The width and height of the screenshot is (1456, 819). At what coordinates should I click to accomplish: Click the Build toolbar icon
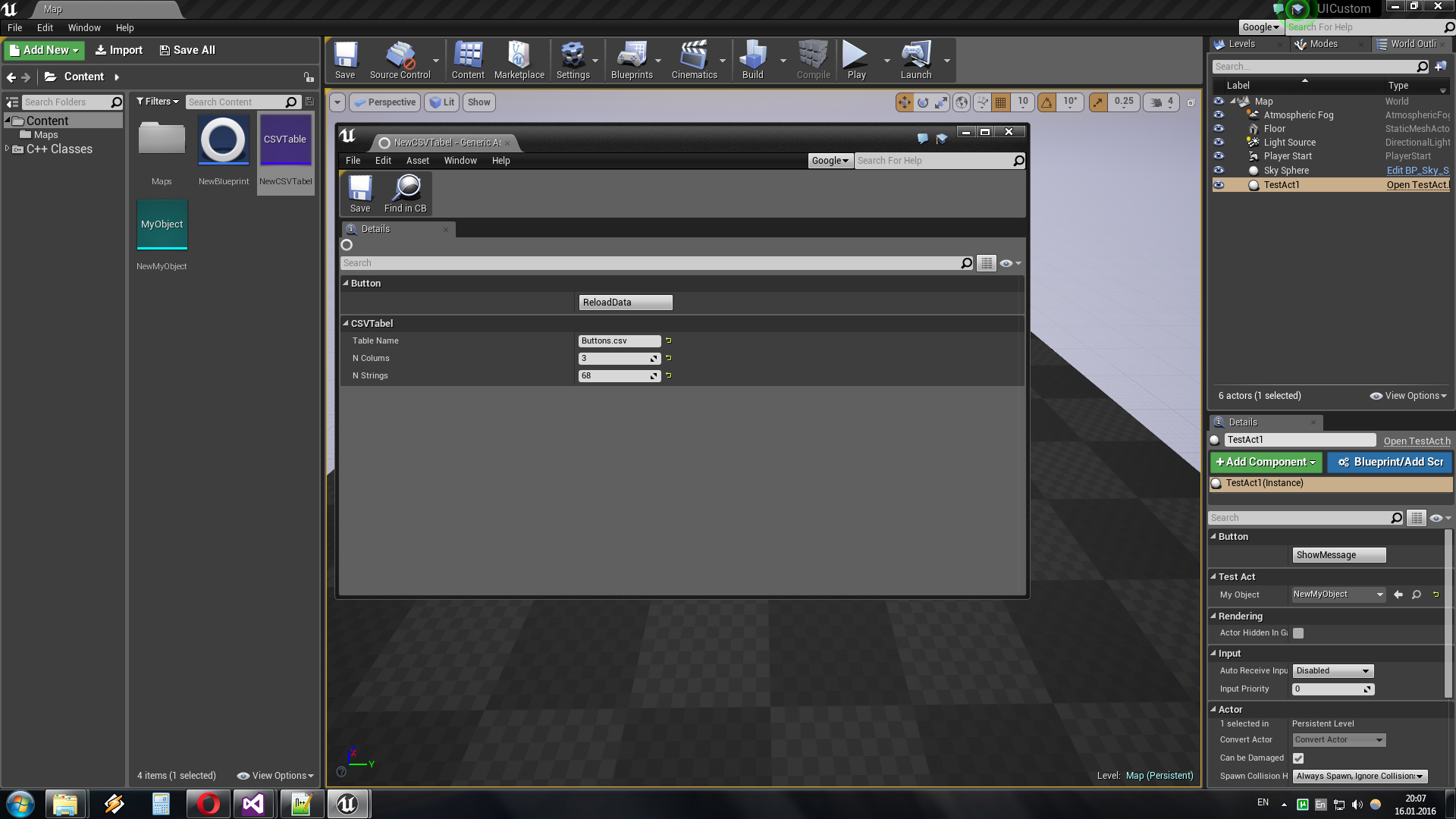[x=753, y=61]
